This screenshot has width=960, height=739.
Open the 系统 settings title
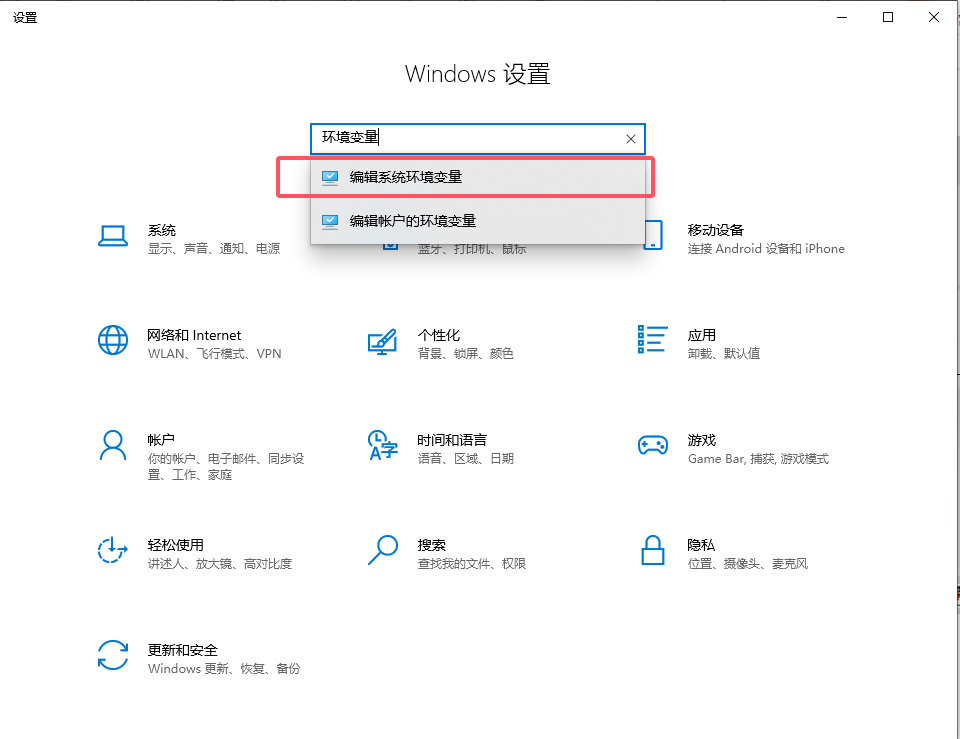click(162, 230)
